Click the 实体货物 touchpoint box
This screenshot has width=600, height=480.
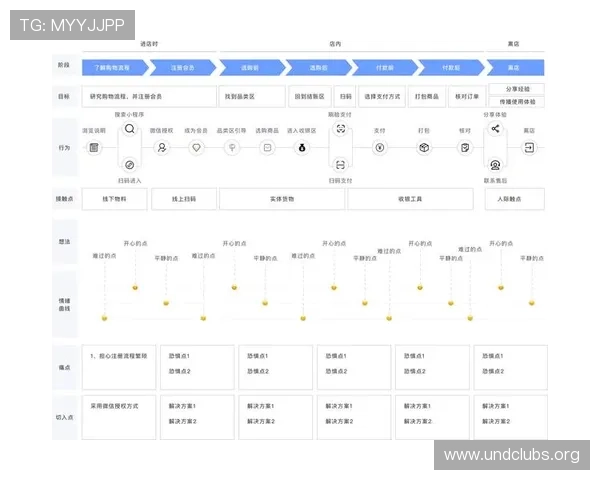tap(282, 199)
